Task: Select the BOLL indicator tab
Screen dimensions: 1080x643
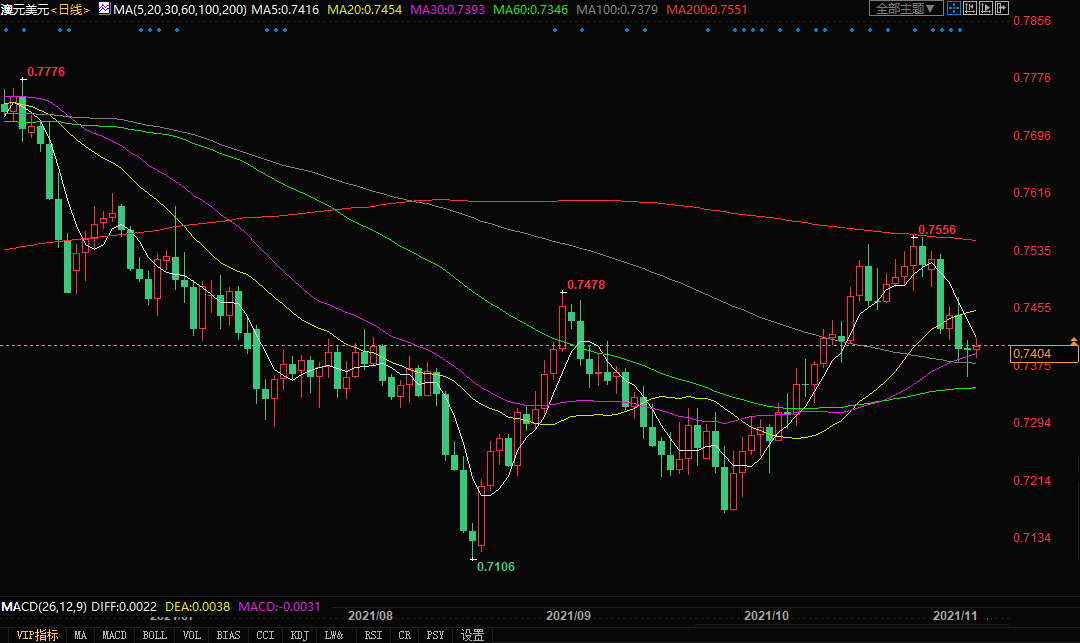Action: 154,635
